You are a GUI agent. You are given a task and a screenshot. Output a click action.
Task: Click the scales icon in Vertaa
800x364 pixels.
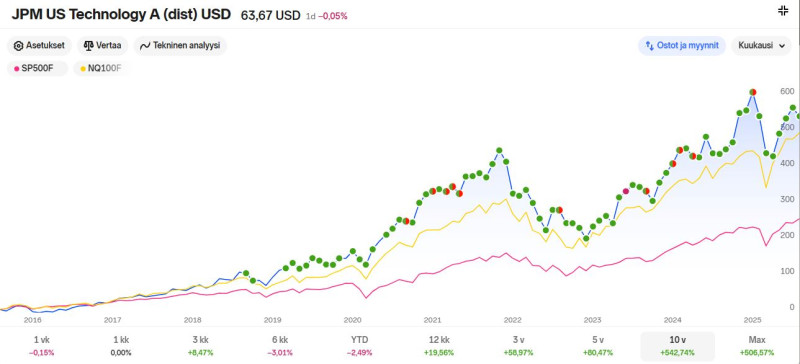pos(88,45)
